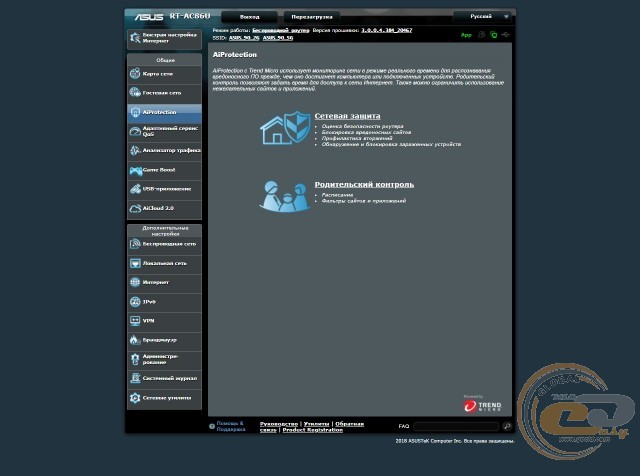640x476 pixels.
Task: Open Интернет globe icon in sidebar
Action: (135, 282)
